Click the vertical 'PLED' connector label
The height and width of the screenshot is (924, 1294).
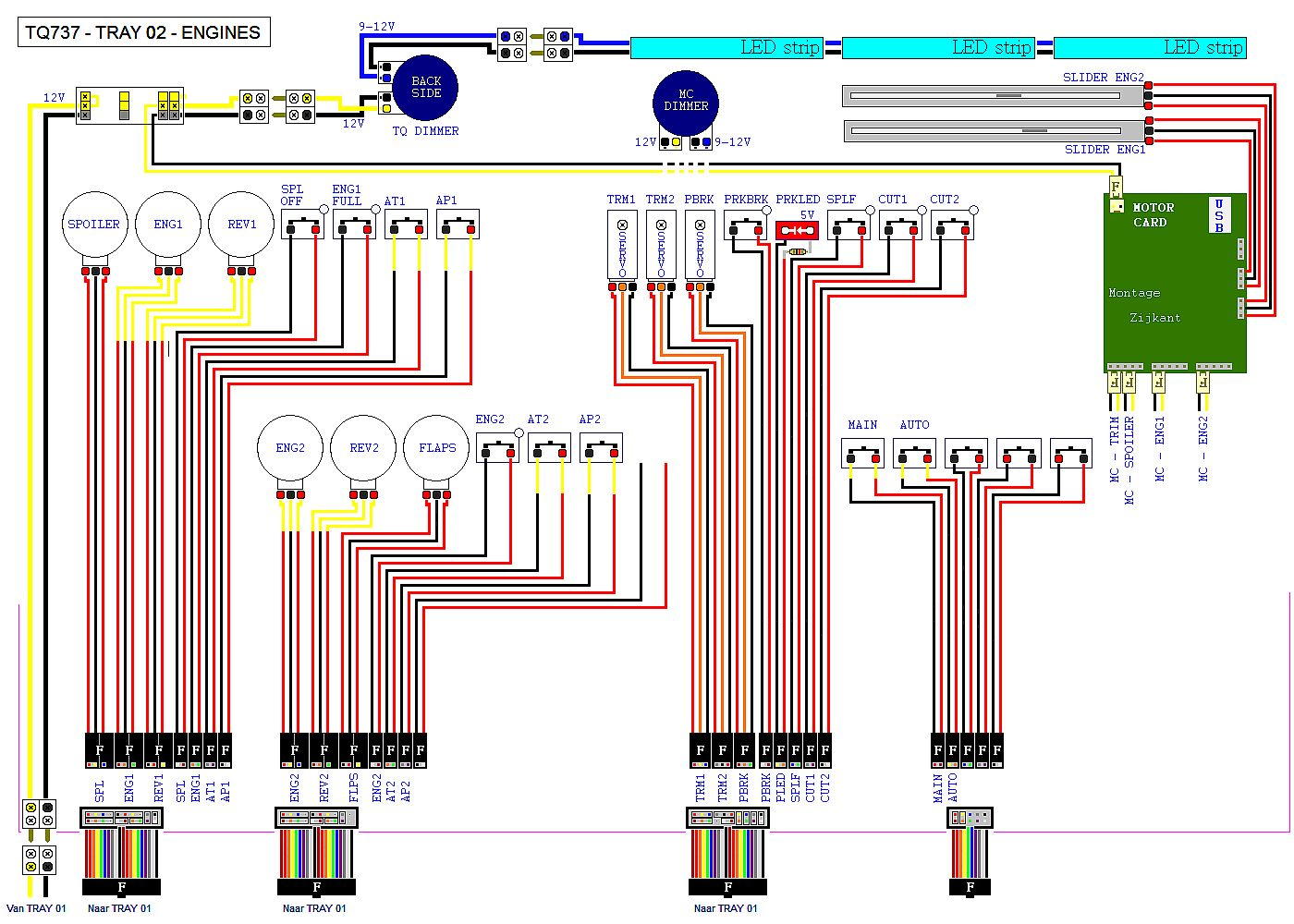coord(781,787)
